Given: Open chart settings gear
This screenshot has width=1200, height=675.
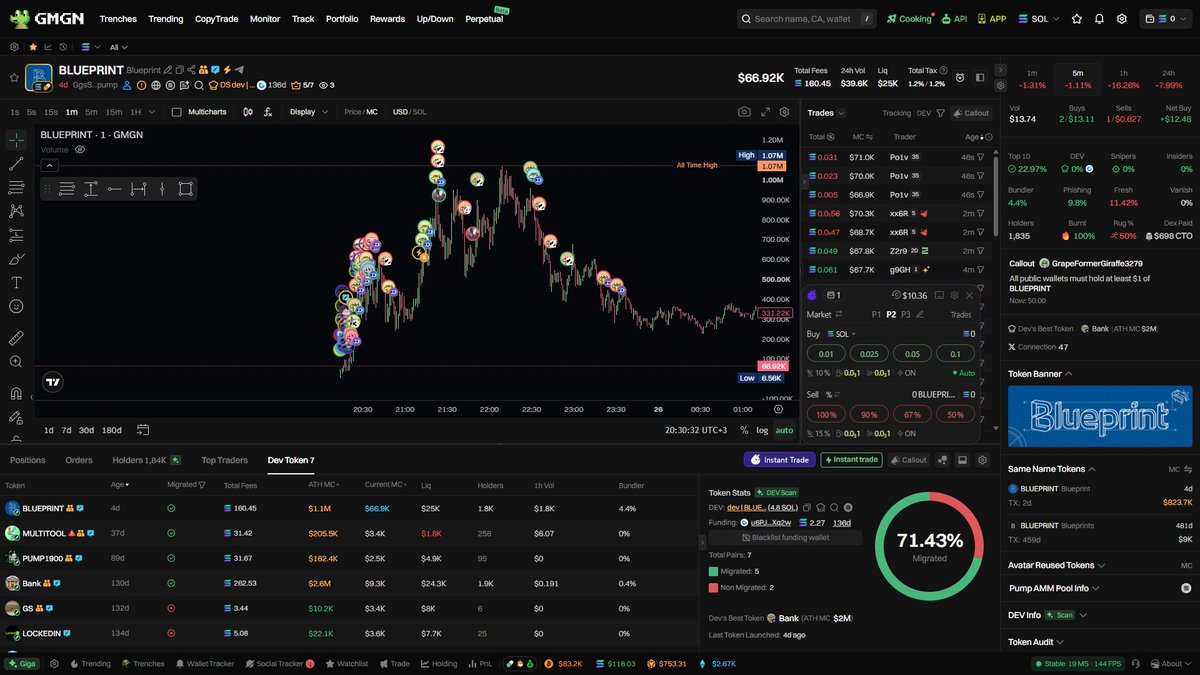Looking at the screenshot, I should pyautogui.click(x=785, y=112).
